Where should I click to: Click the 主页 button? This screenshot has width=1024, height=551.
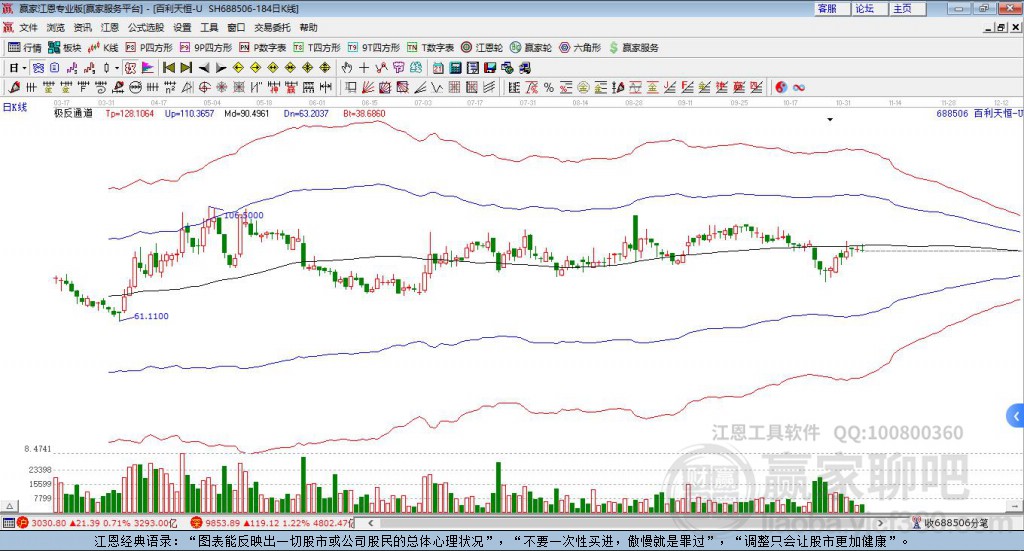pyautogui.click(x=908, y=8)
